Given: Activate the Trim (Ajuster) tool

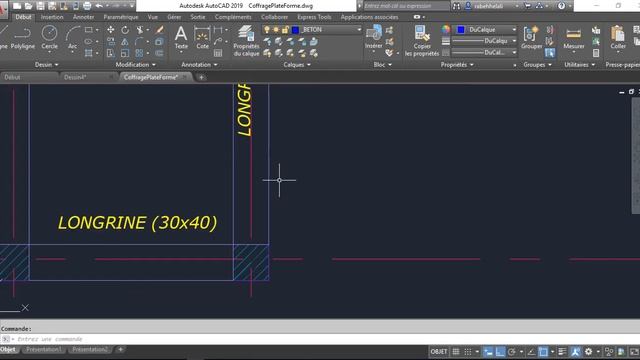Looking at the screenshot, I should pyautogui.click(x=140, y=30).
